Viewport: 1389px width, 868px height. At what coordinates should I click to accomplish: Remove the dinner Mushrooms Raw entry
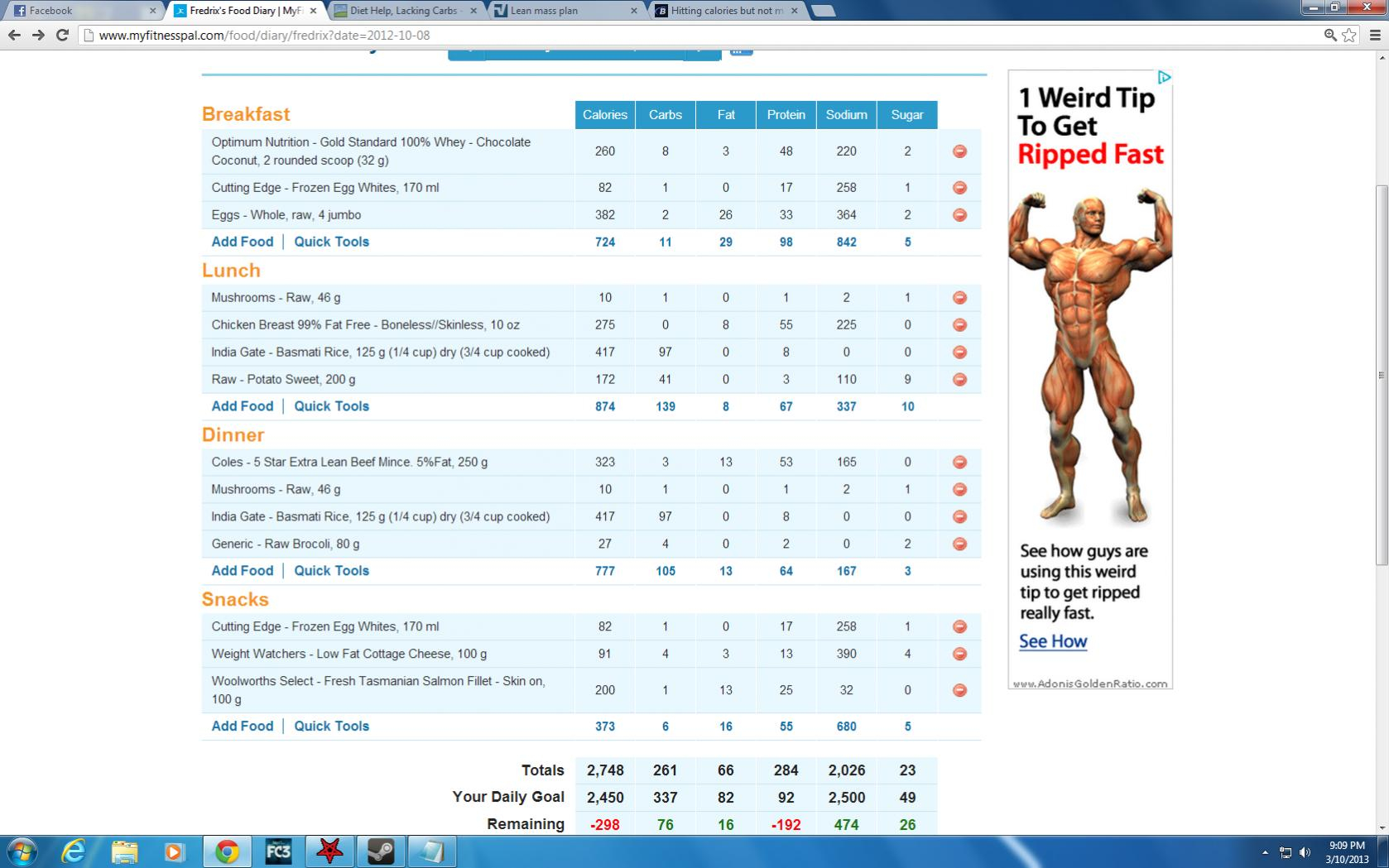pos(959,490)
